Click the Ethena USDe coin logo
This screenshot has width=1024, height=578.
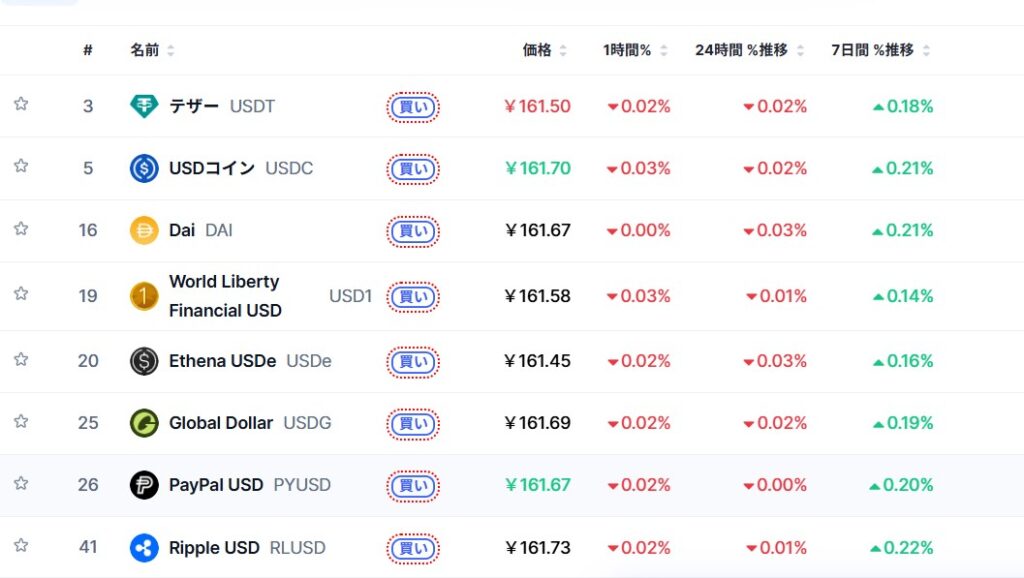click(x=144, y=361)
